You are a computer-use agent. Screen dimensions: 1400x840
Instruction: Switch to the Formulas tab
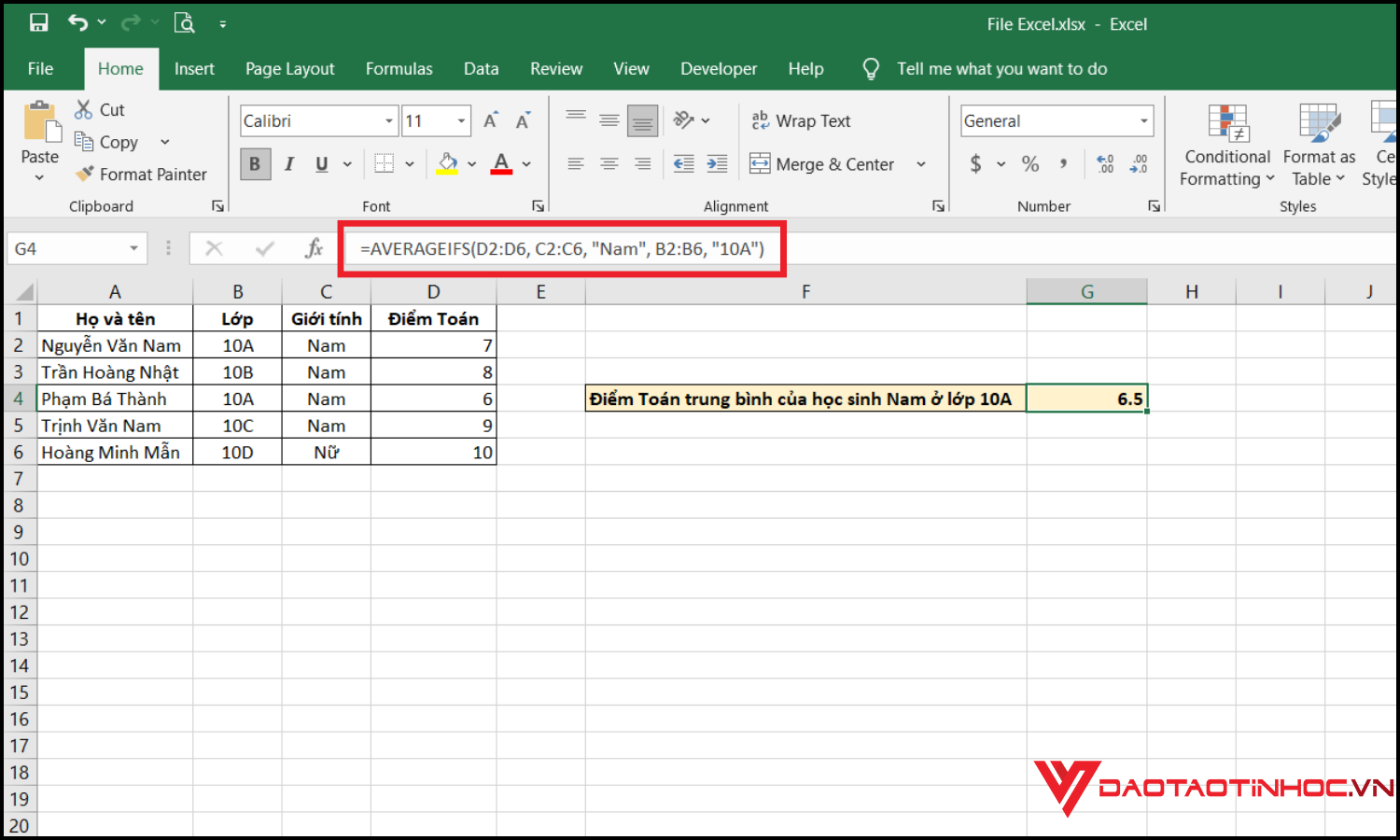399,69
